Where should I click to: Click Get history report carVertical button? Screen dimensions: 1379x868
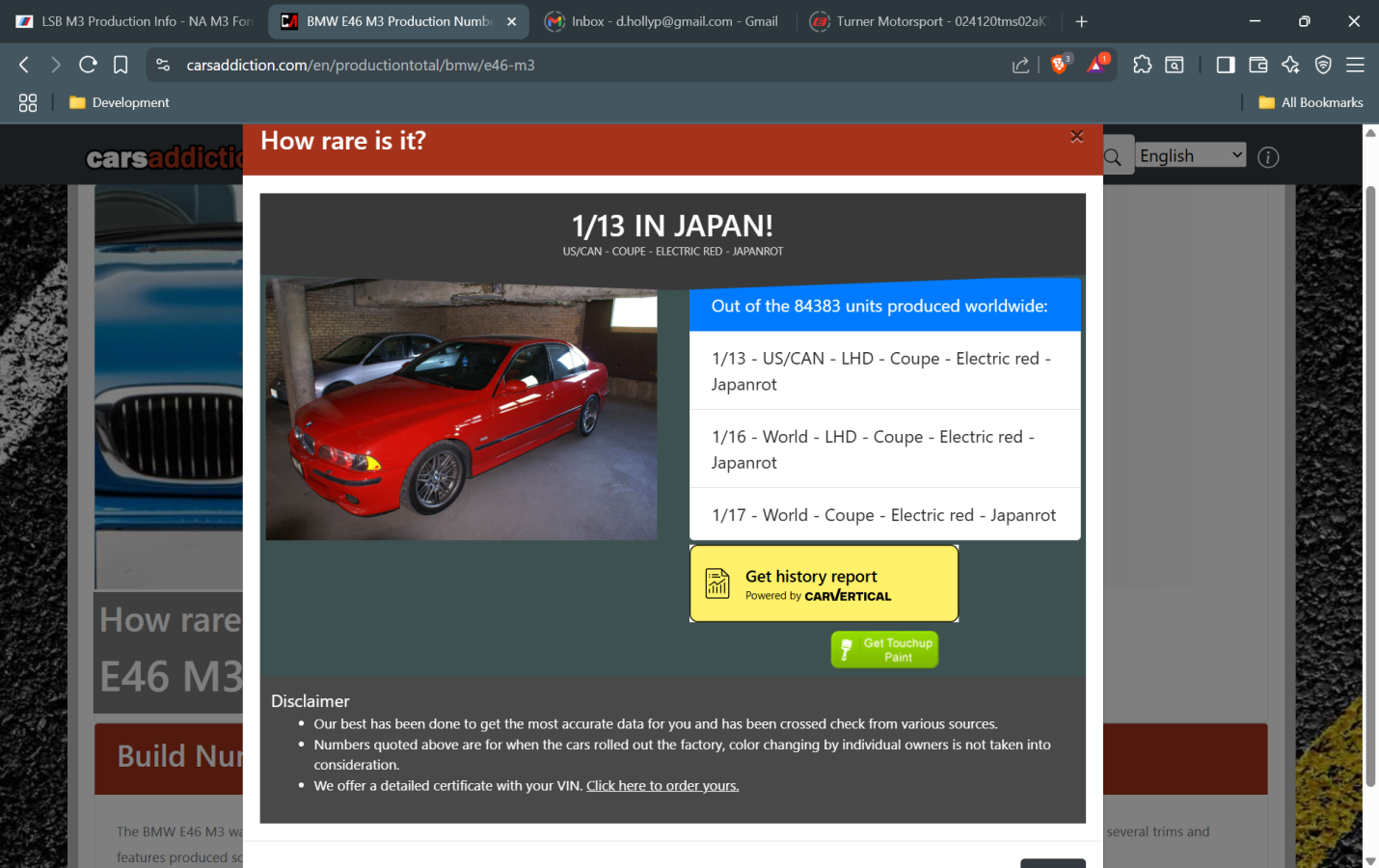(824, 583)
